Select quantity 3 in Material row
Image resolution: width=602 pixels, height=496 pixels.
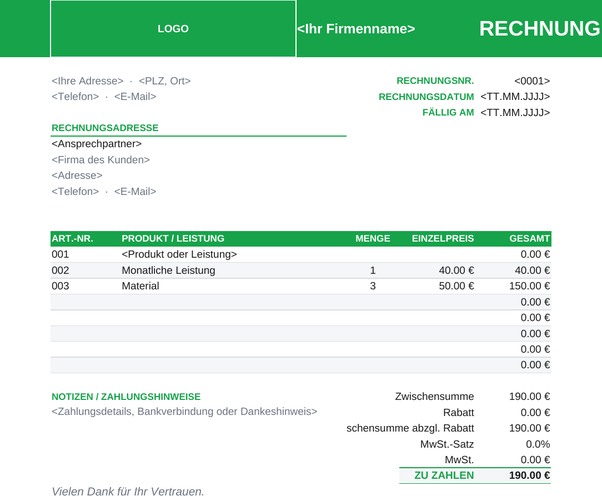click(372, 286)
